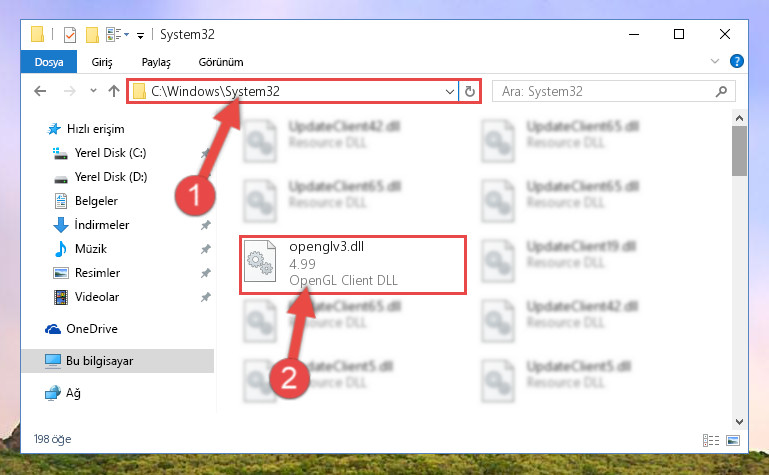Open the Dosya menu tab
The image size is (769, 475).
(49, 62)
